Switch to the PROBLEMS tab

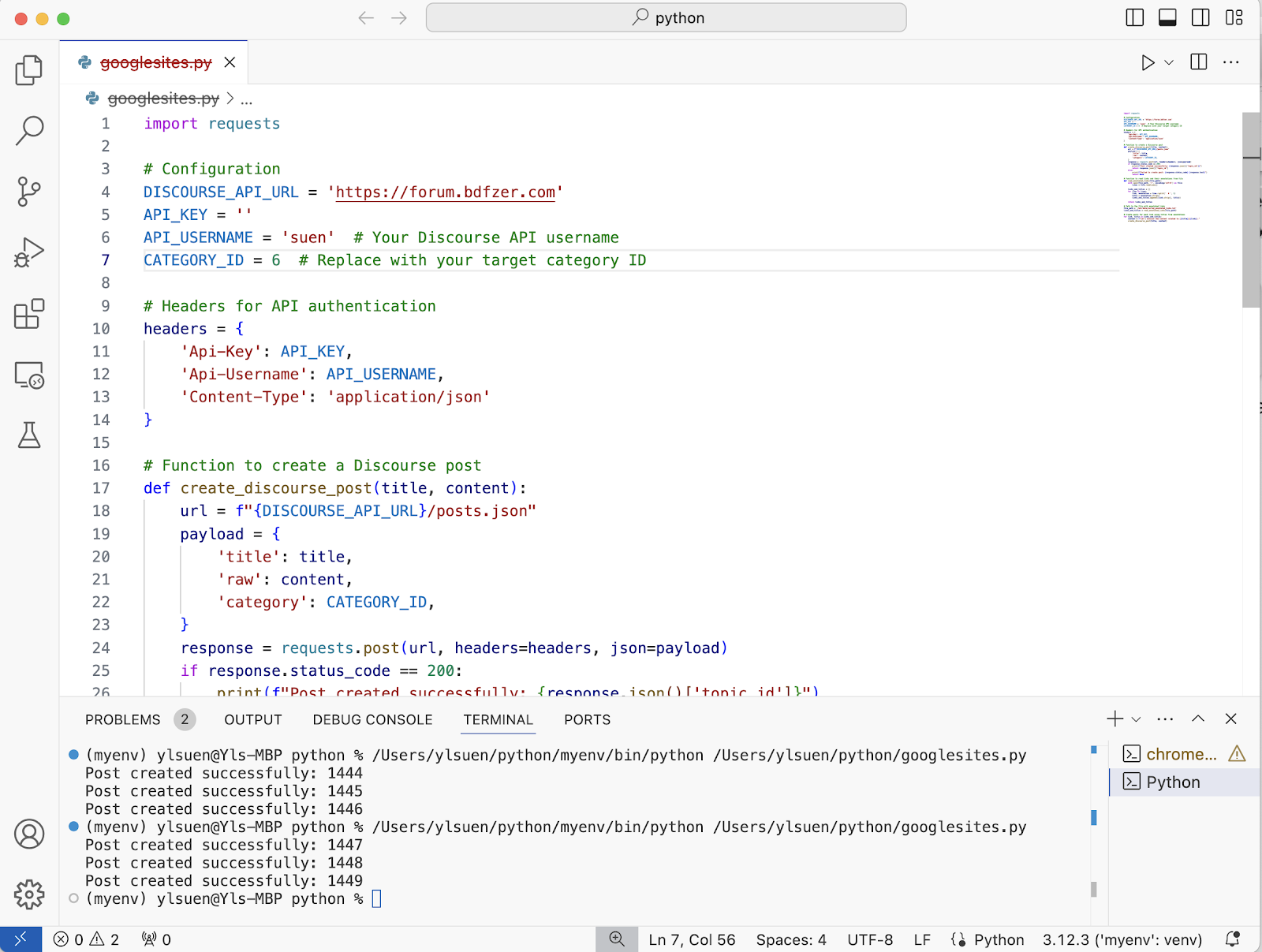122,719
